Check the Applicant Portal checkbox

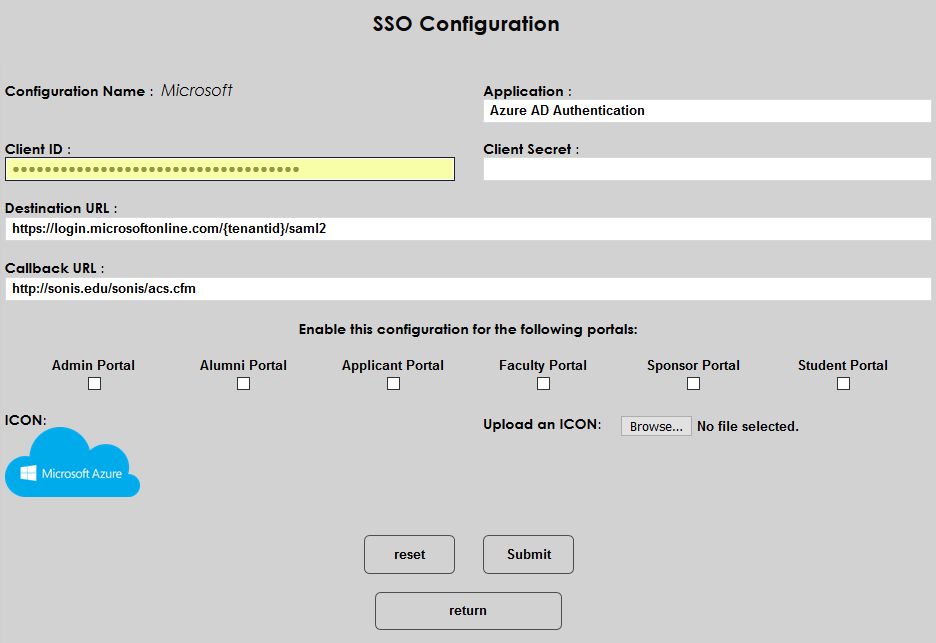click(393, 383)
